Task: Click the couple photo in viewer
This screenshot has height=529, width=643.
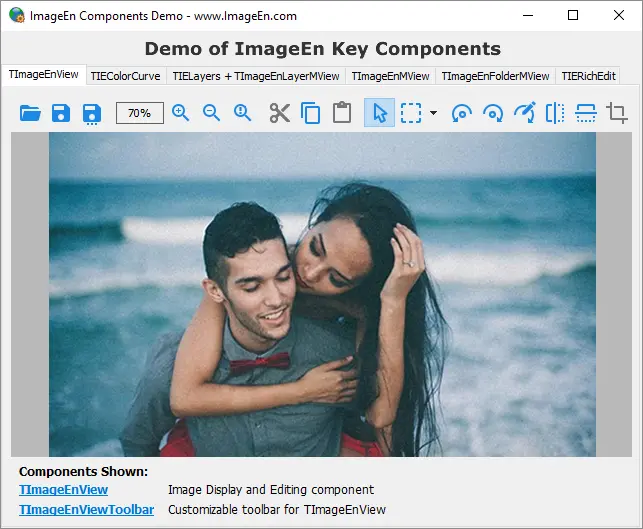Action: click(322, 294)
